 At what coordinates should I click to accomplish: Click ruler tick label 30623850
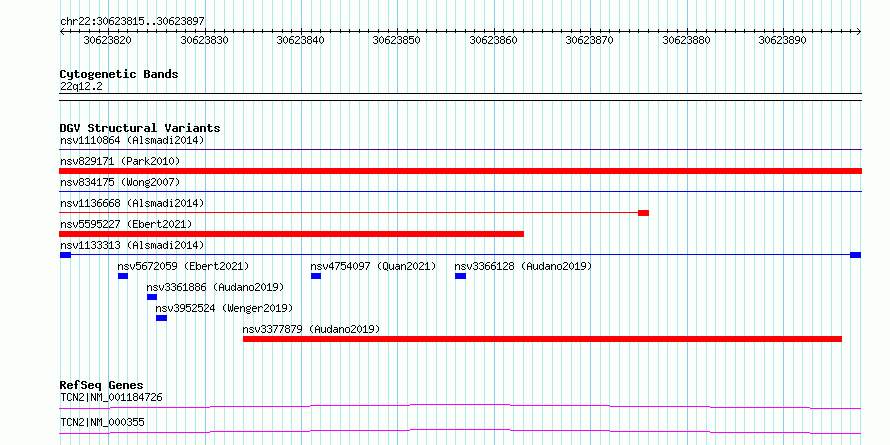[x=397, y=40]
